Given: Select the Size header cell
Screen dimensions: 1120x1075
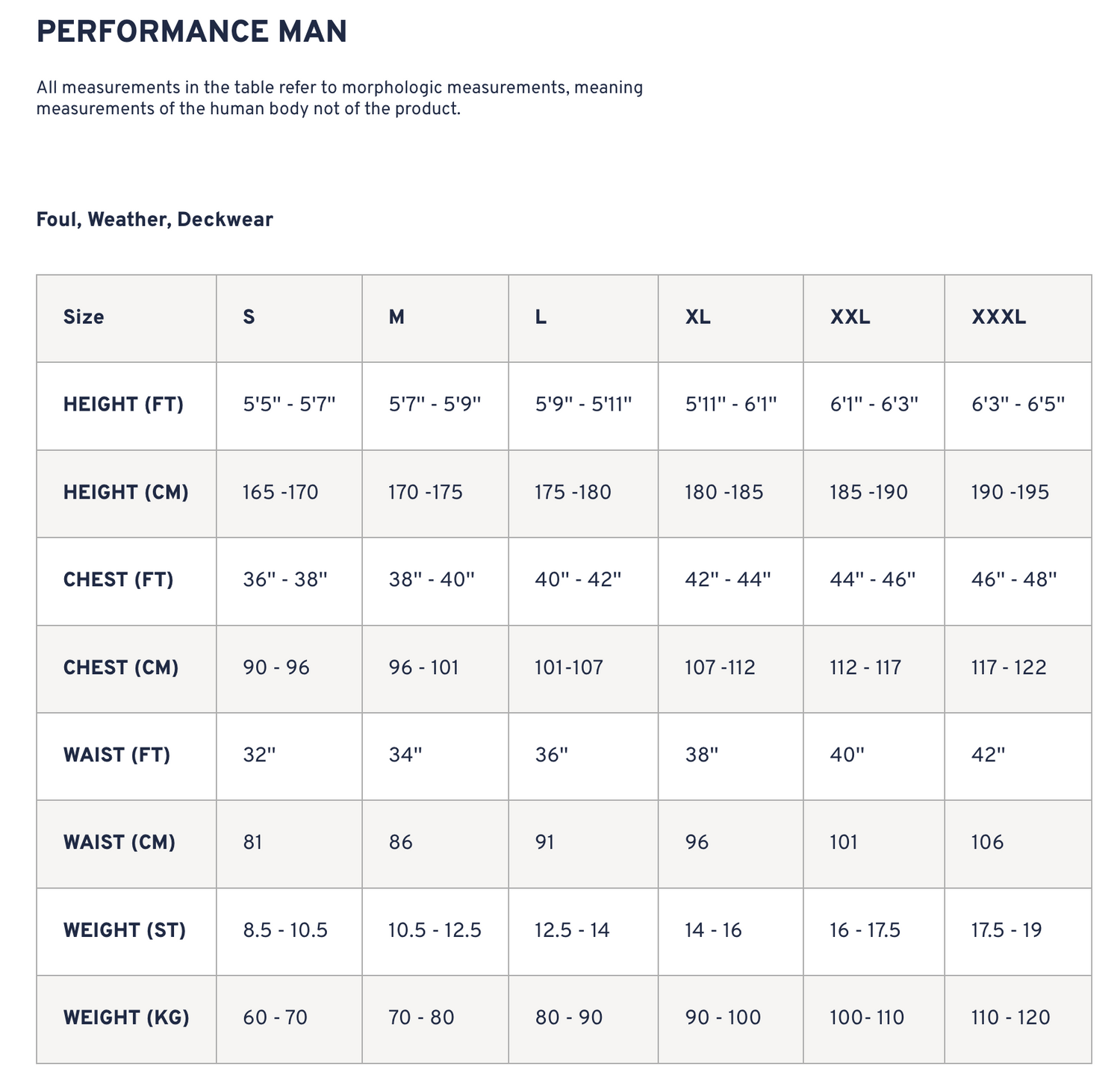Looking at the screenshot, I should coord(84,317).
